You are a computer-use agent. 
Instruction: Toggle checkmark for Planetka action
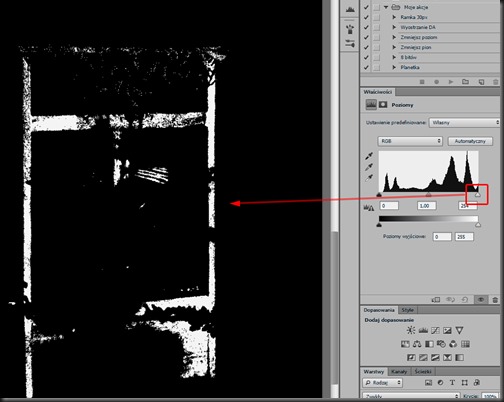point(366,67)
